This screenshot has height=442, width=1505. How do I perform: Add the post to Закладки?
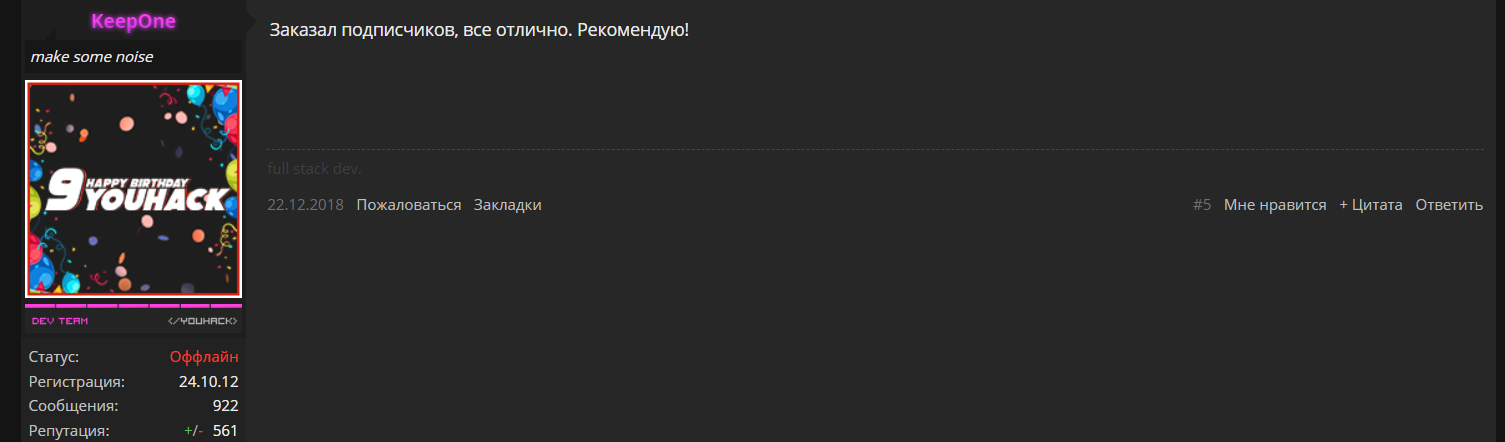coord(507,205)
